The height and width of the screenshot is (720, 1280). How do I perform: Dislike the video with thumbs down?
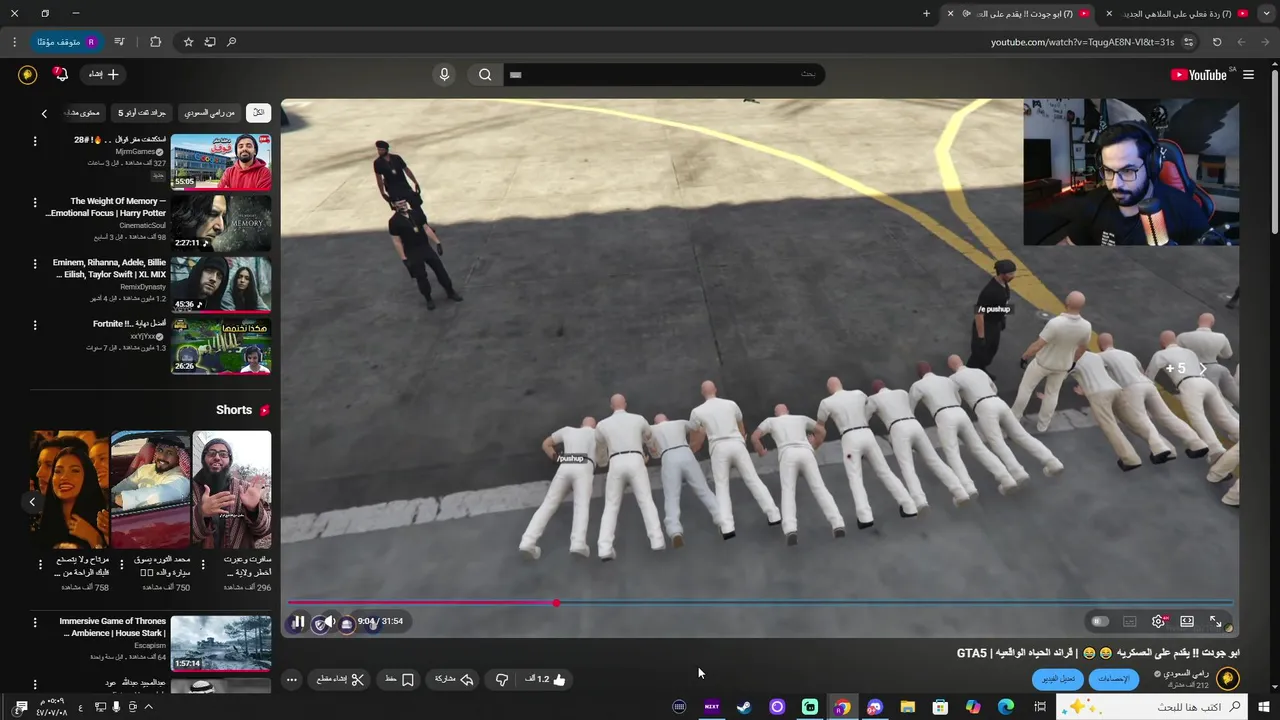click(502, 680)
